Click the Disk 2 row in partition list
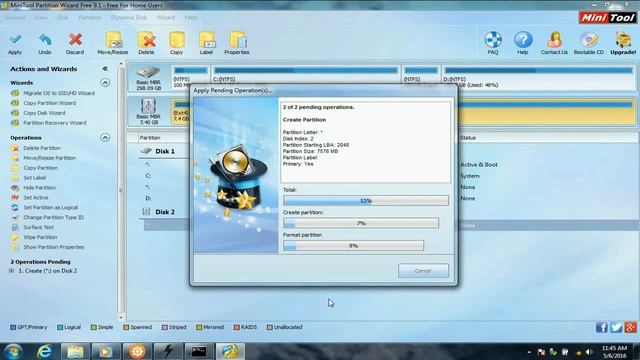 tap(165, 212)
